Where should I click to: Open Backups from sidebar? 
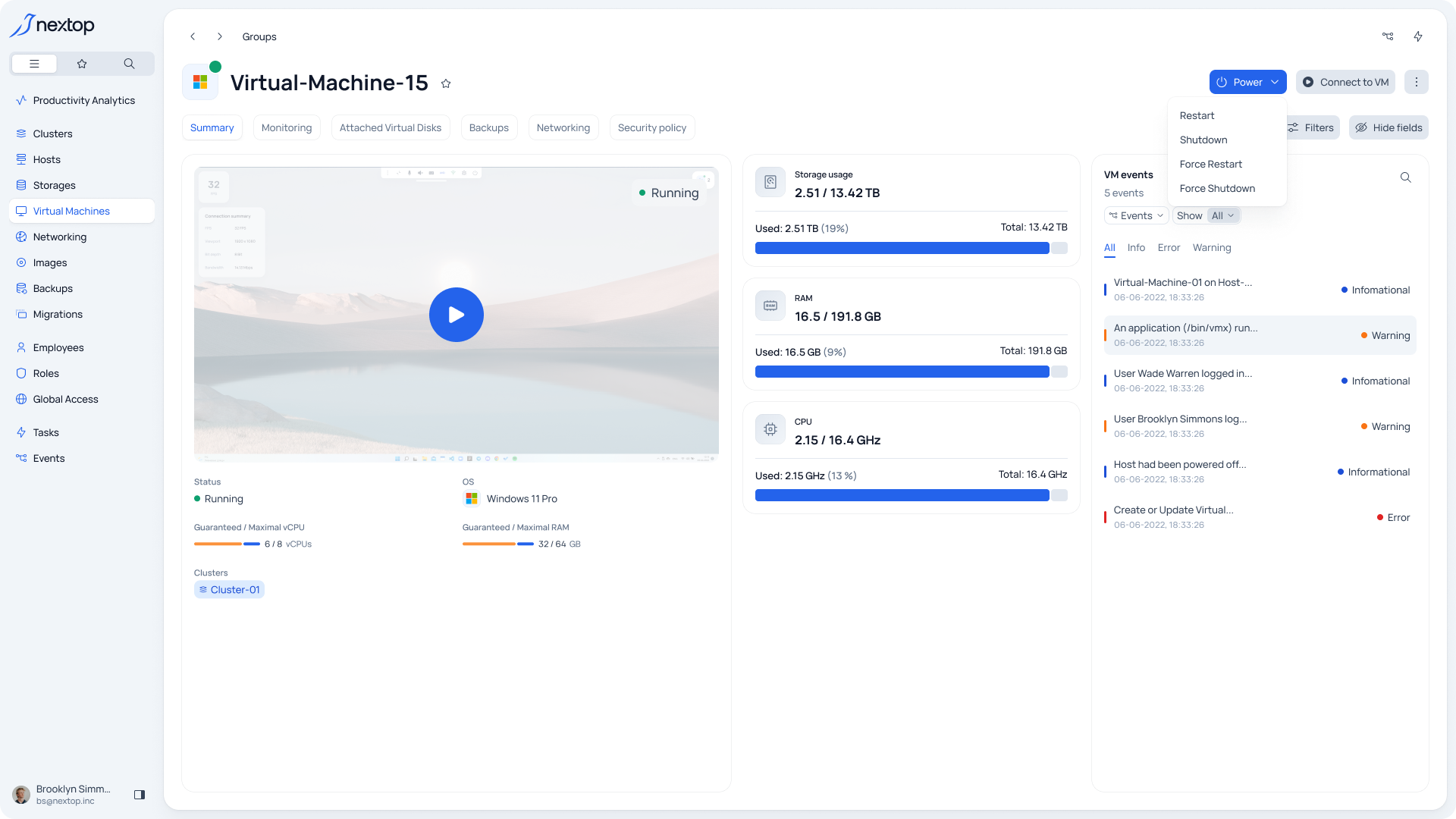(x=82, y=288)
